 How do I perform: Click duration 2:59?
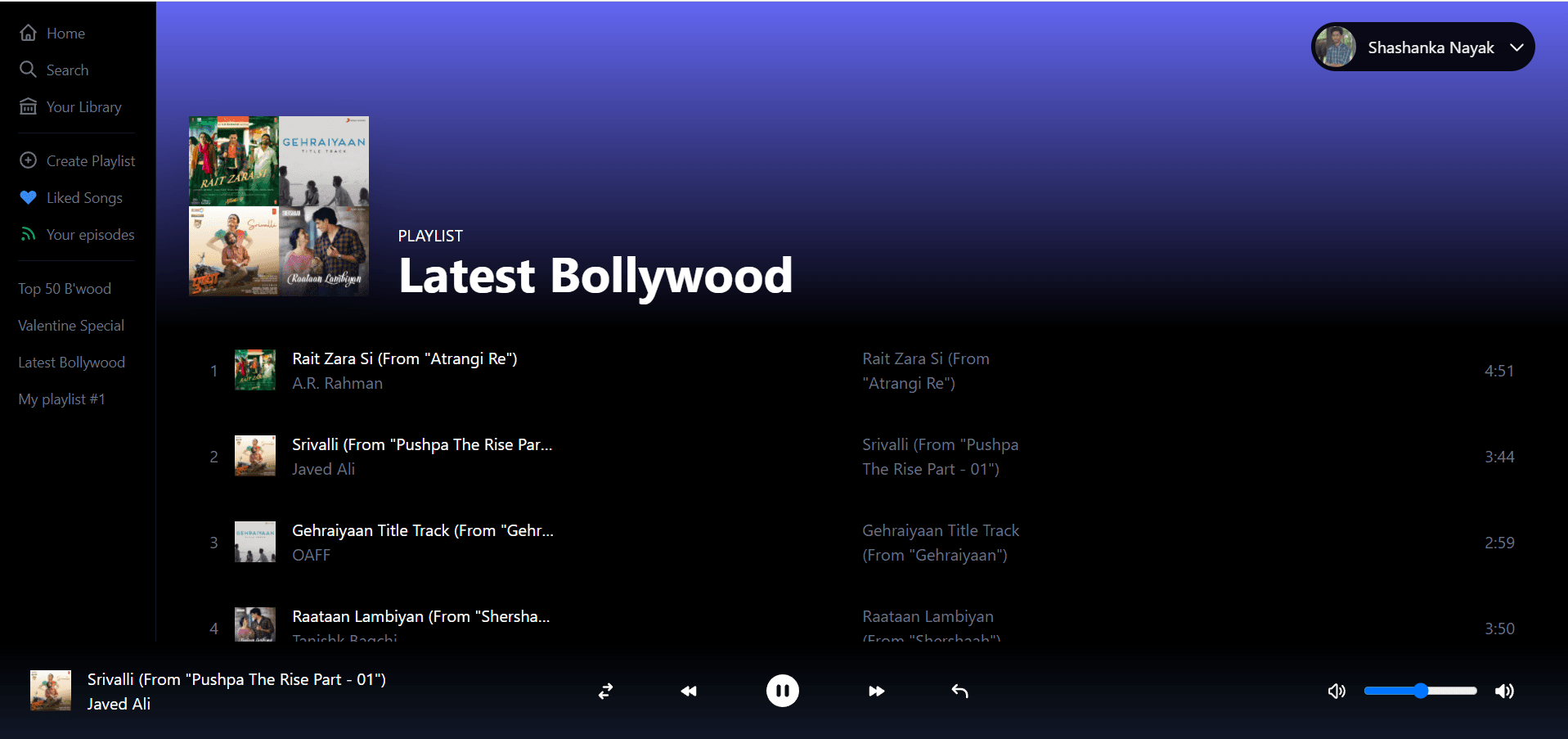[x=1498, y=543]
